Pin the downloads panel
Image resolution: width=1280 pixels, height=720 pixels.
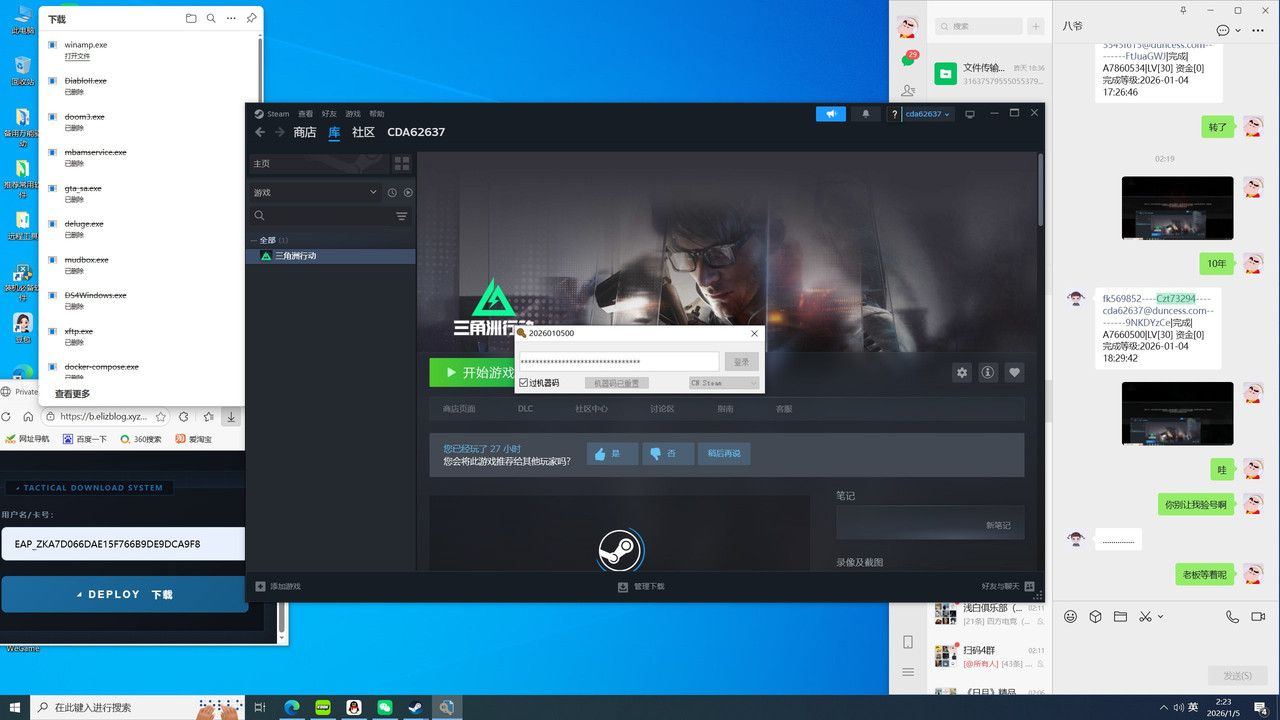pos(251,18)
